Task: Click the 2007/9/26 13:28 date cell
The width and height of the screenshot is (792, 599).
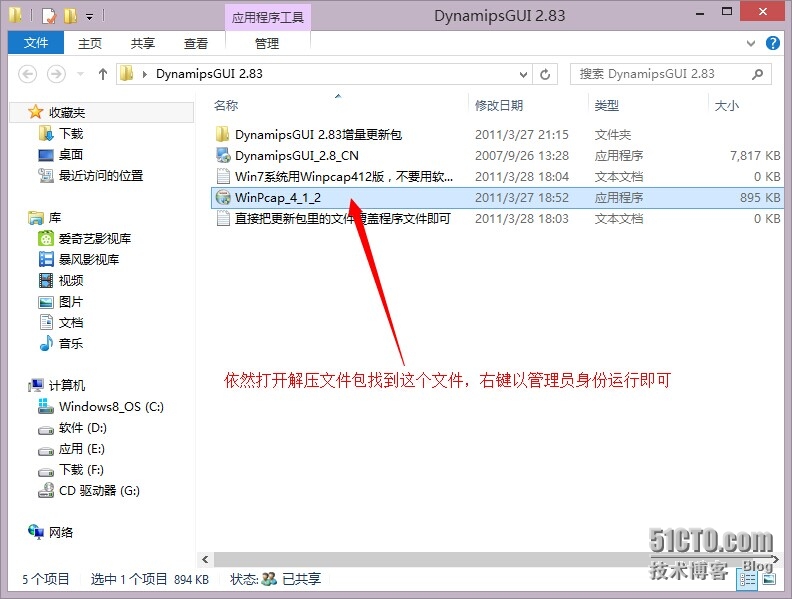Action: pos(522,156)
